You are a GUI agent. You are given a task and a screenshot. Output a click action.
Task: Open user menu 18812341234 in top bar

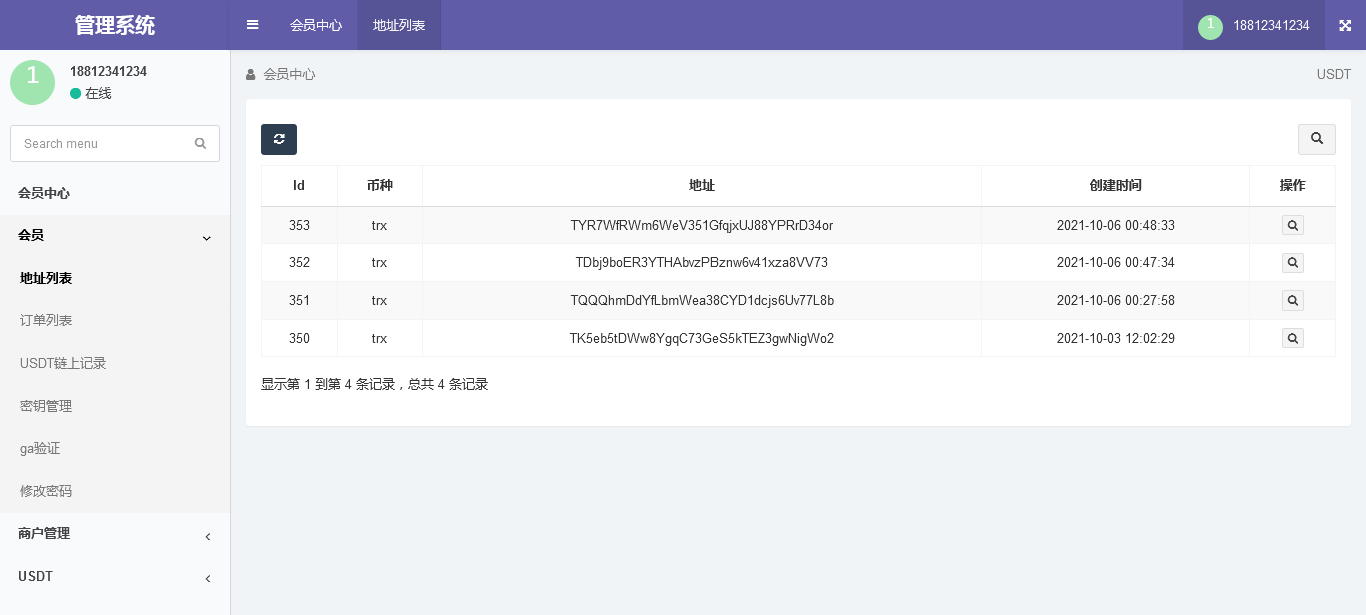click(1254, 25)
